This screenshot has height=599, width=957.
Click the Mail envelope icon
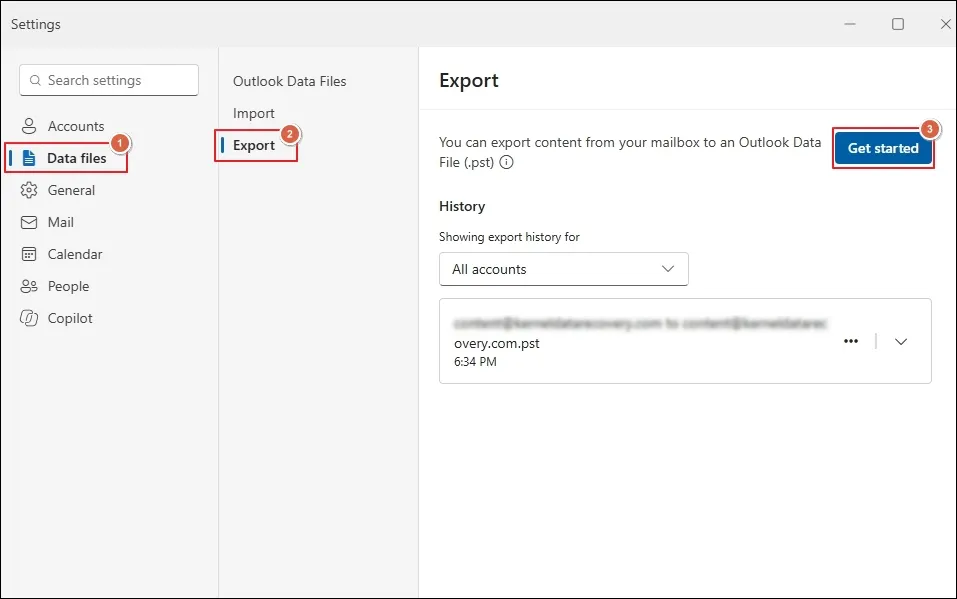pos(29,222)
